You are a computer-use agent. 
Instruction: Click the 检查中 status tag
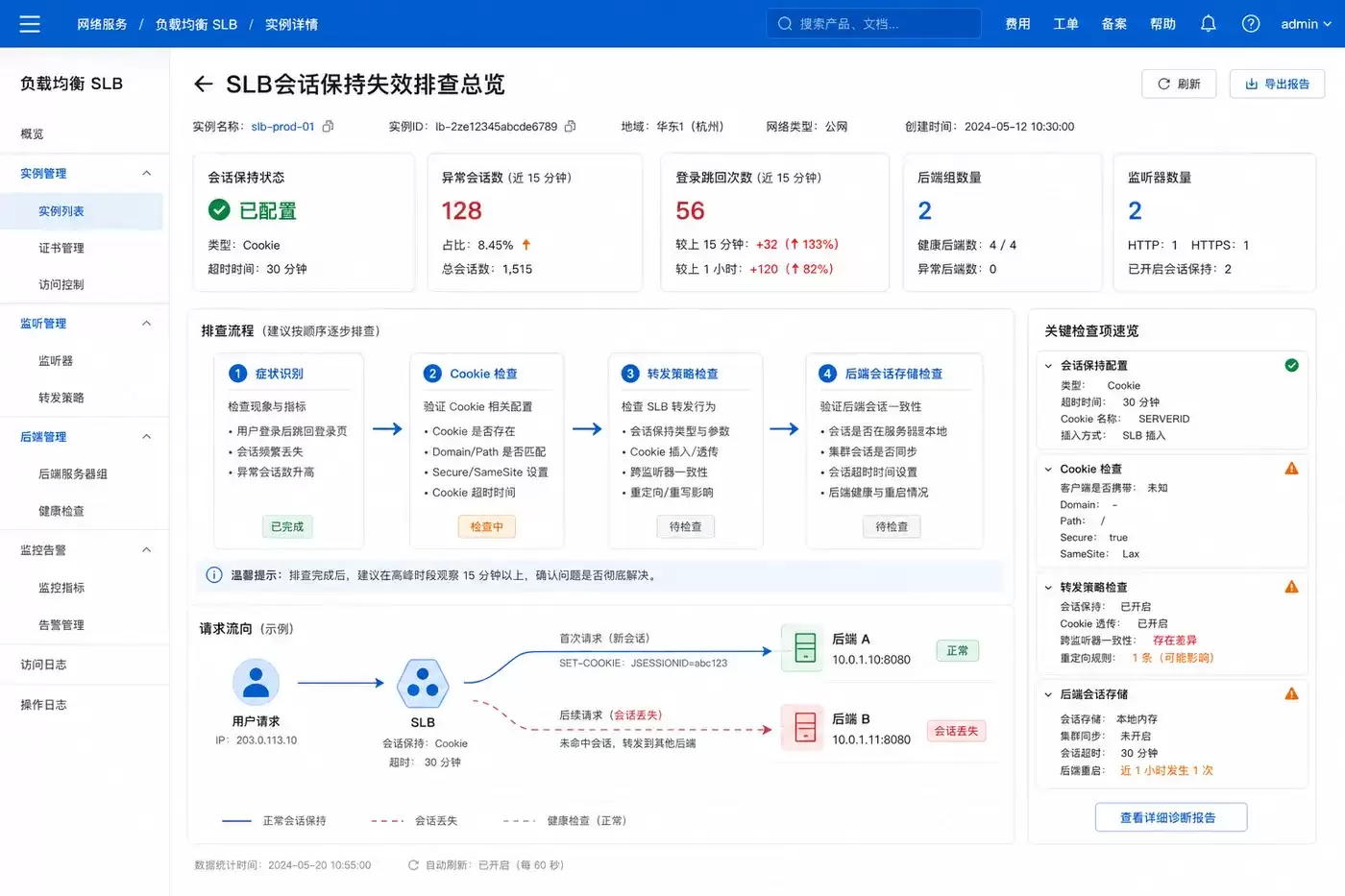point(486,526)
